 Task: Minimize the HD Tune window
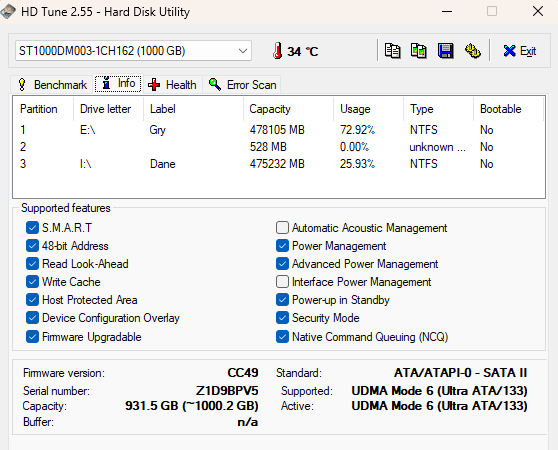tap(447, 11)
